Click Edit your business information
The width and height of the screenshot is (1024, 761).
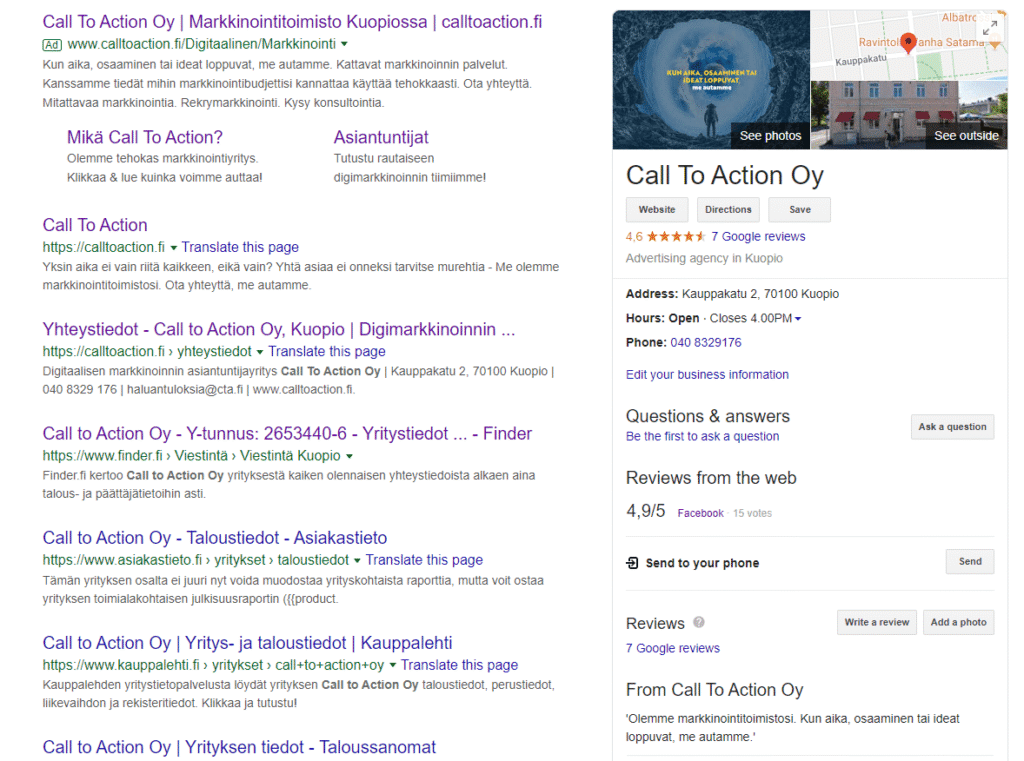coord(707,374)
